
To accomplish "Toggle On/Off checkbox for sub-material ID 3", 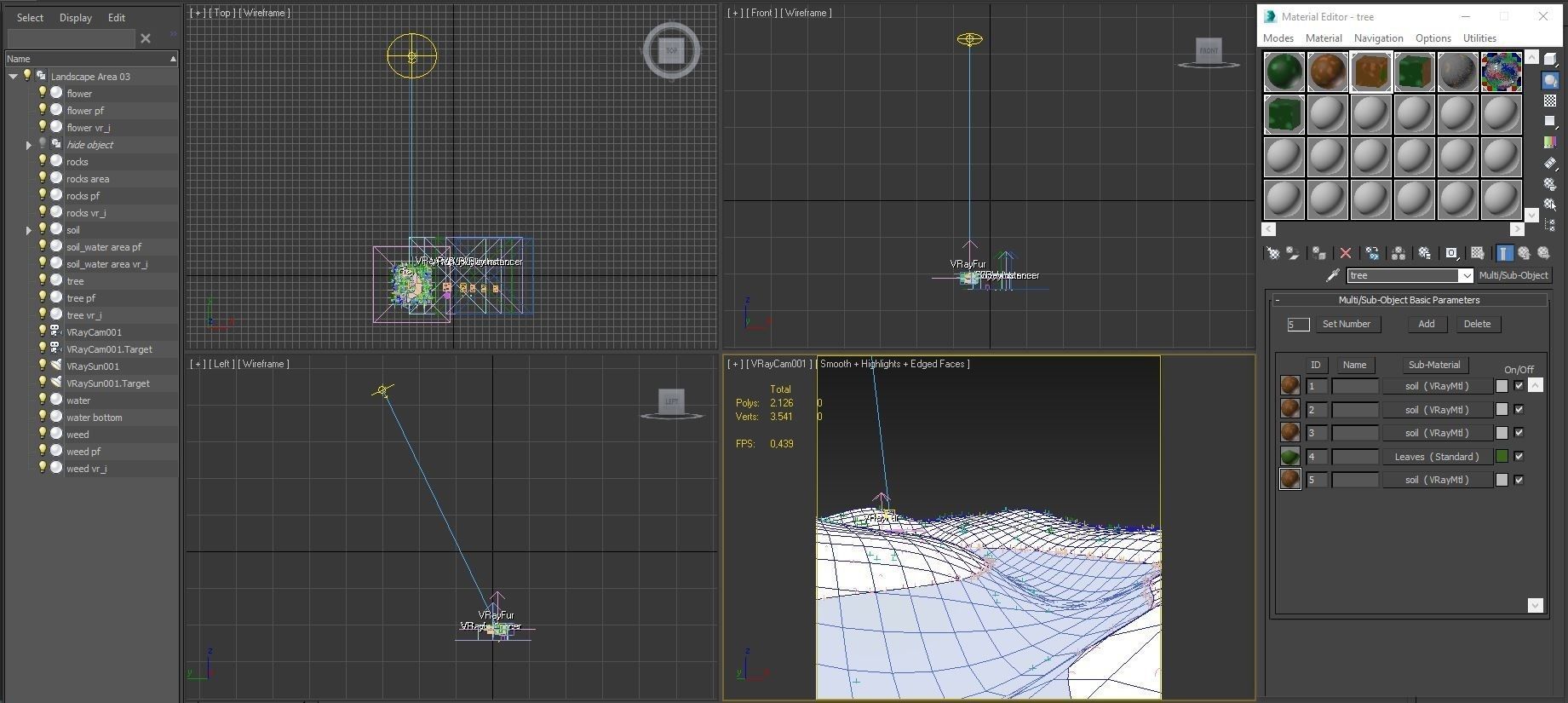I will click(x=1519, y=433).
